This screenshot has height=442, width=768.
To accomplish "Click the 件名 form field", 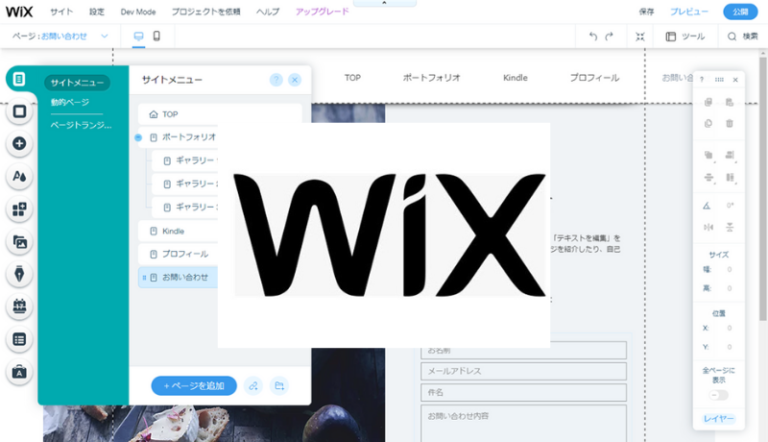I will coord(524,392).
